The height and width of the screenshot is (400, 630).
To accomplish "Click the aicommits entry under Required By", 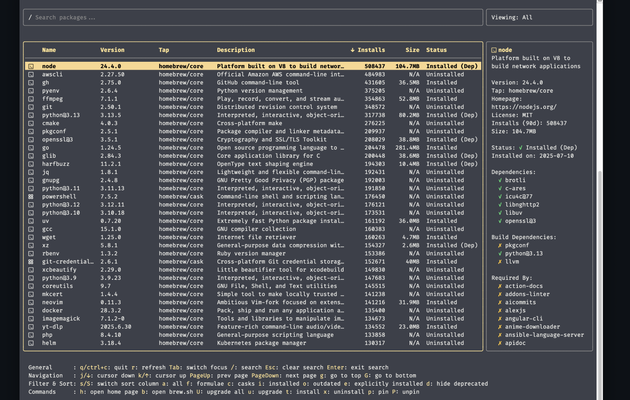I will (x=520, y=302).
